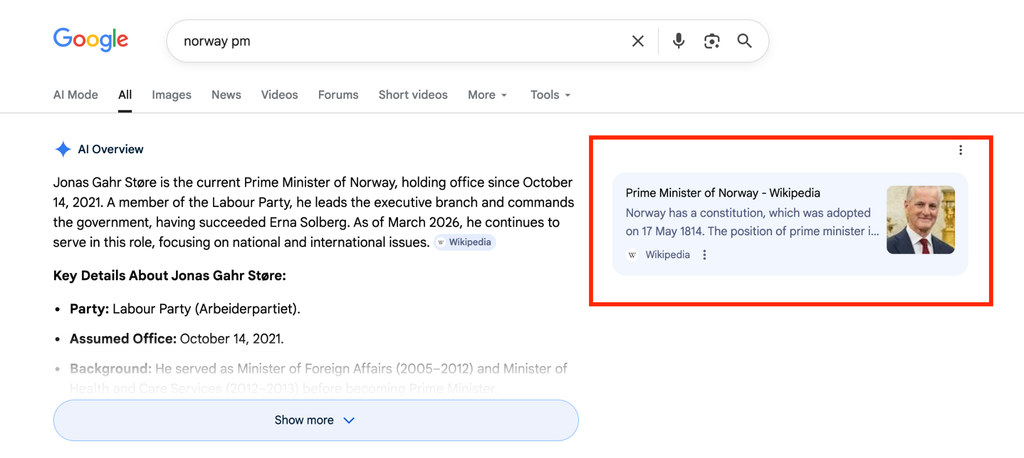Image resolution: width=1024 pixels, height=458 pixels.
Task: Open 'Prime Minister of Norway - Wikipedia' link
Action: tap(723, 193)
